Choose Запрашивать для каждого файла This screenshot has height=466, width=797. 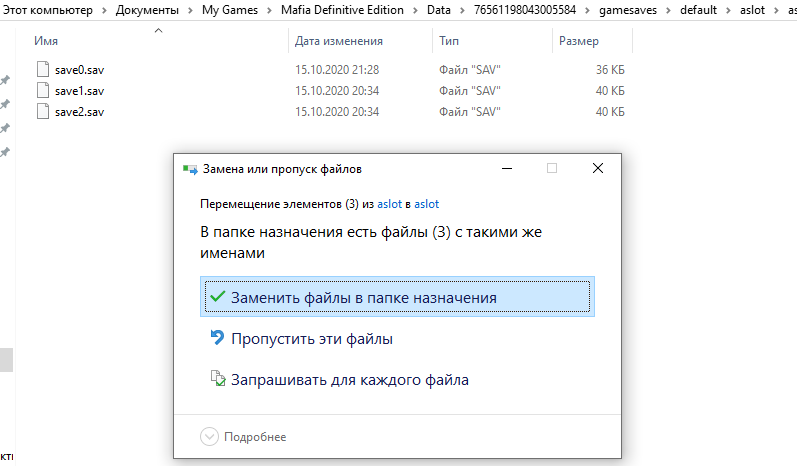[x=350, y=380]
